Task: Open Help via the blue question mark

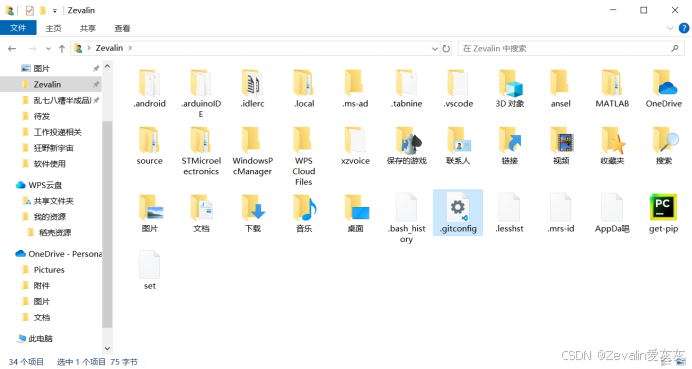Action: click(x=684, y=28)
